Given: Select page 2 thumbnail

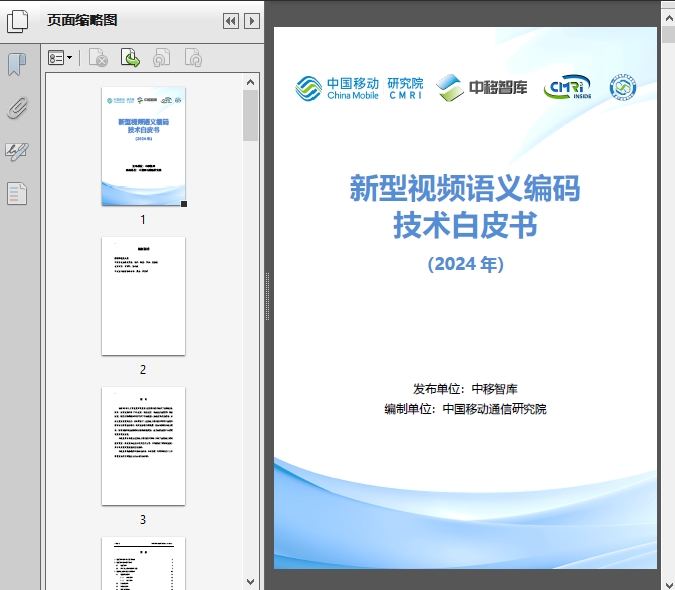Looking at the screenshot, I should coord(143,296).
